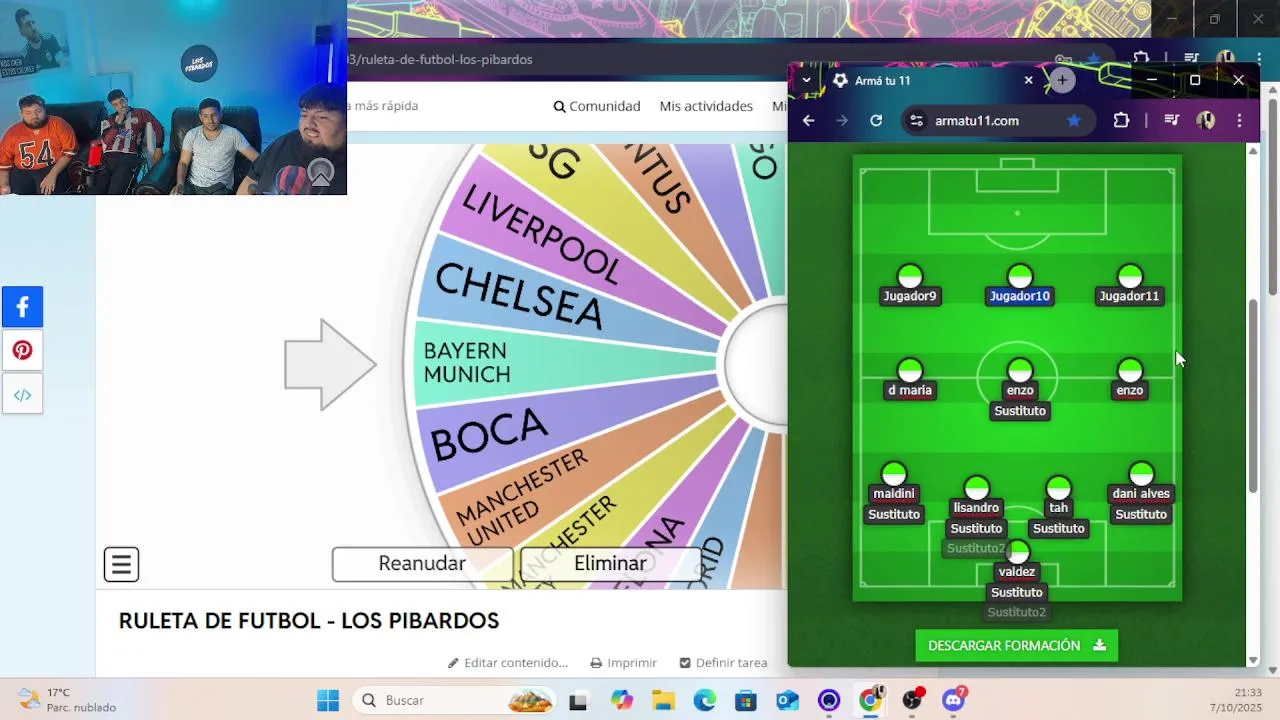Click the armatu11 page vertical scrollbar thumb
This screenshot has height=720, width=1280.
[1254, 396]
